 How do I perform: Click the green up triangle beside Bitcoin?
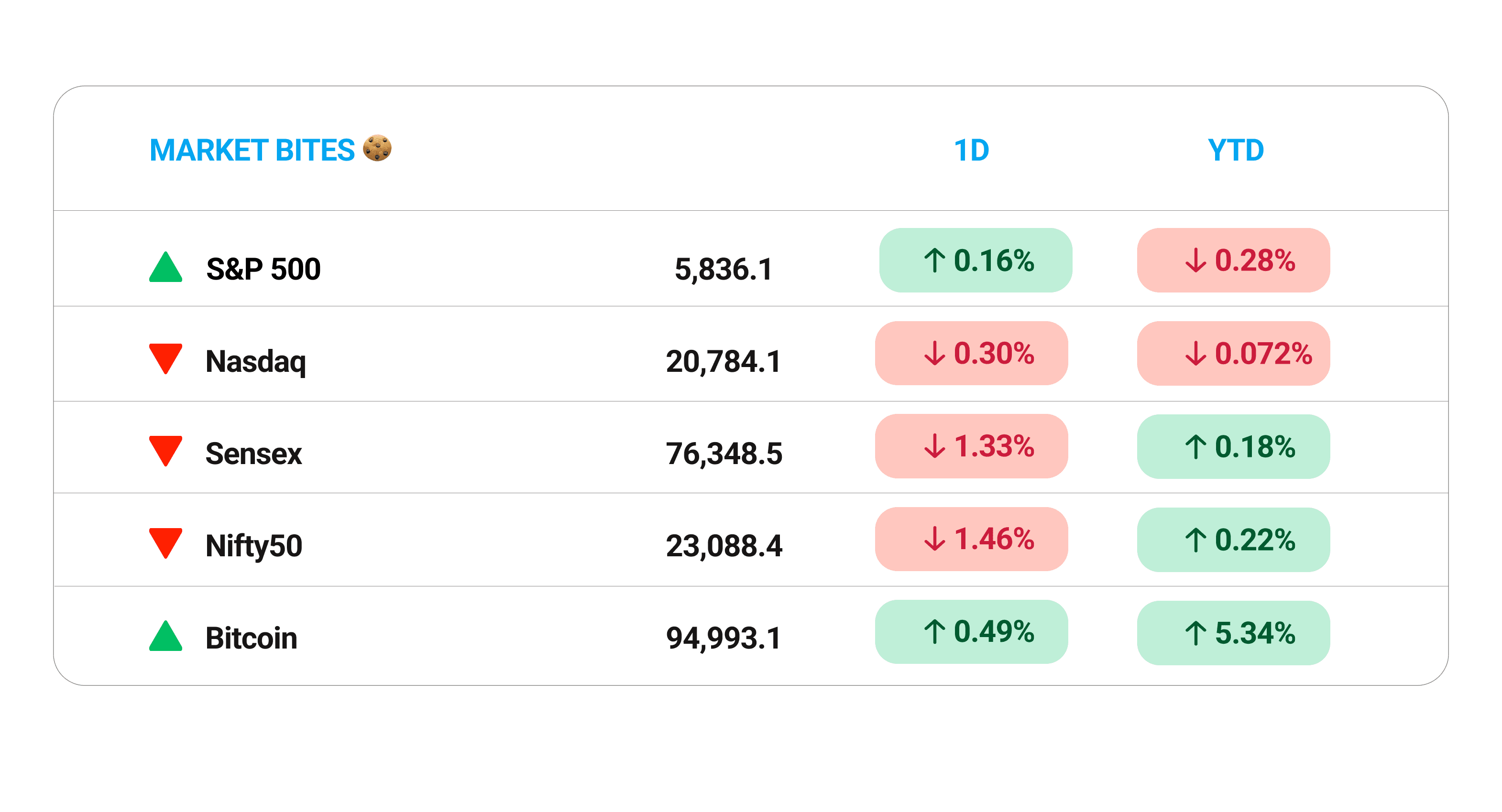coord(165,636)
